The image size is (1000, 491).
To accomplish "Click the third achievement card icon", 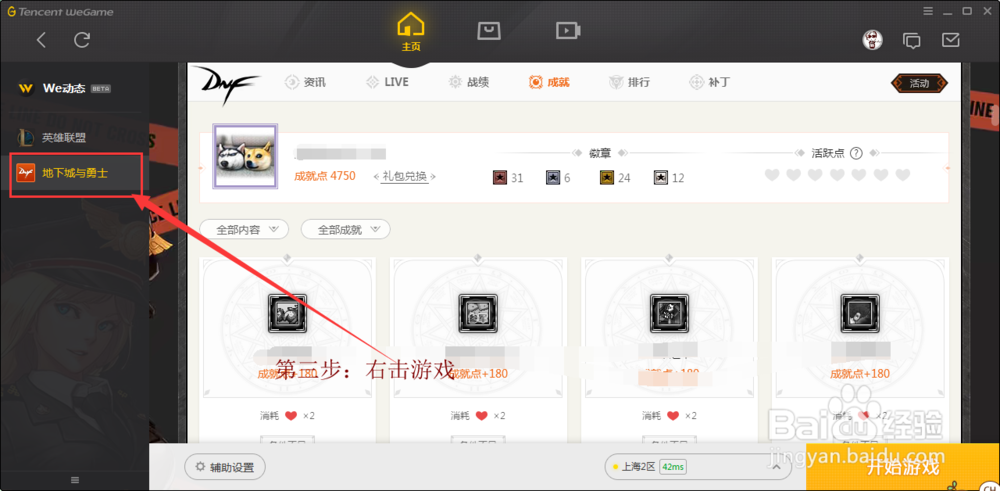I will [x=669, y=313].
